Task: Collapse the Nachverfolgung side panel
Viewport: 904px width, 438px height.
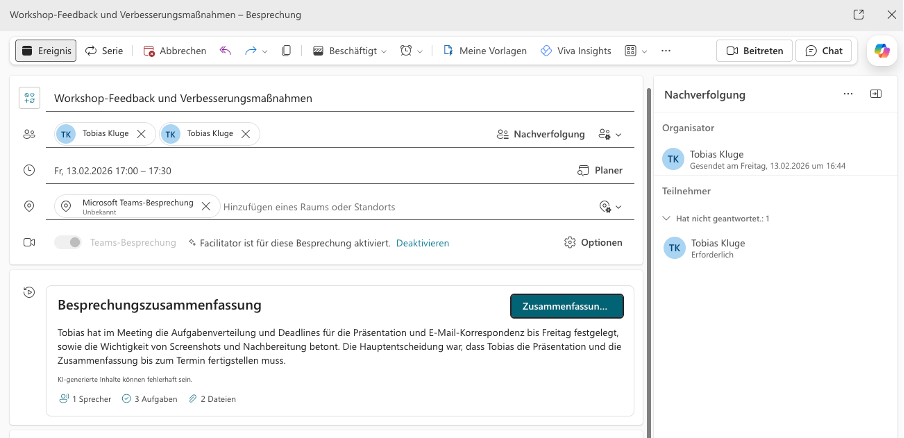Action: [x=876, y=94]
